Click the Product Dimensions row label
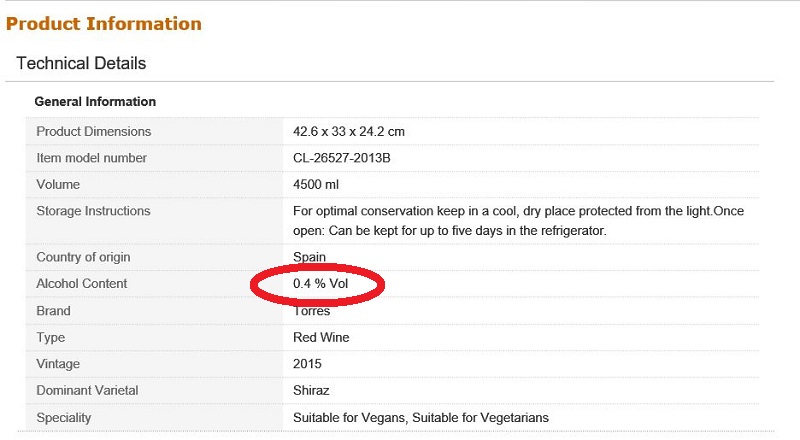The width and height of the screenshot is (800, 440). click(x=94, y=131)
